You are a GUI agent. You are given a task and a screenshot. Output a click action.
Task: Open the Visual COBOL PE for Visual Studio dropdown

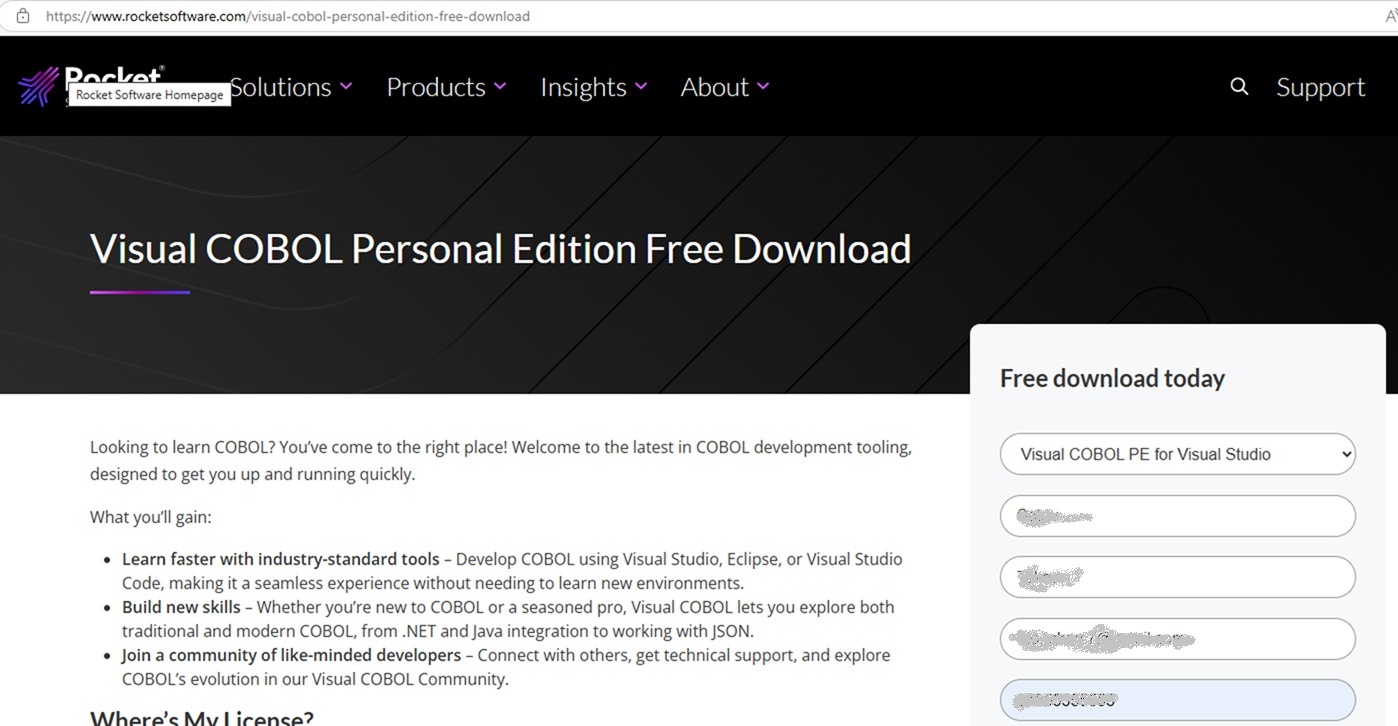pyautogui.click(x=1177, y=454)
